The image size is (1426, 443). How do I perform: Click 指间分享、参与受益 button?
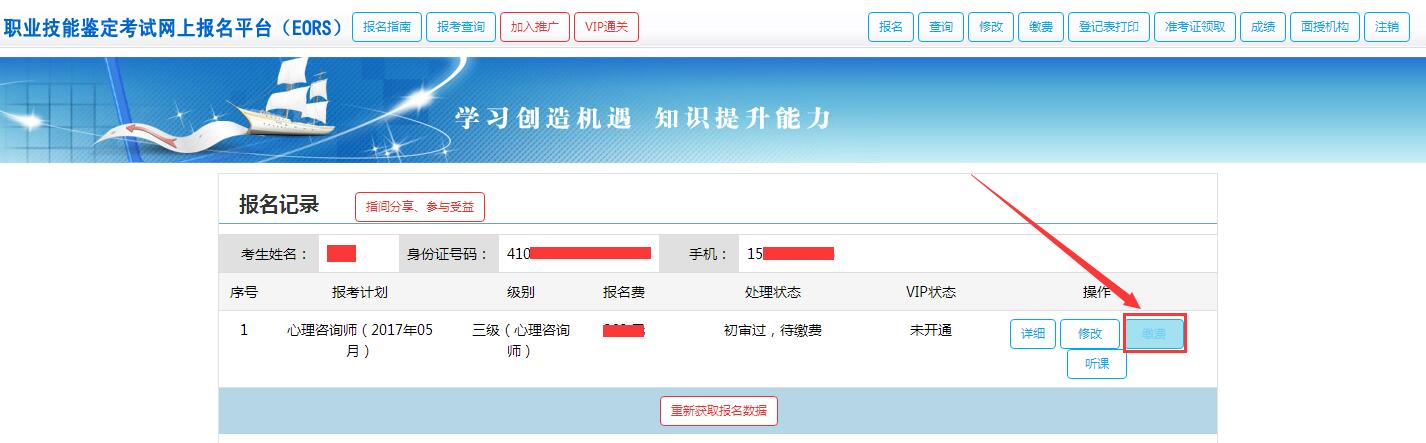pos(420,207)
